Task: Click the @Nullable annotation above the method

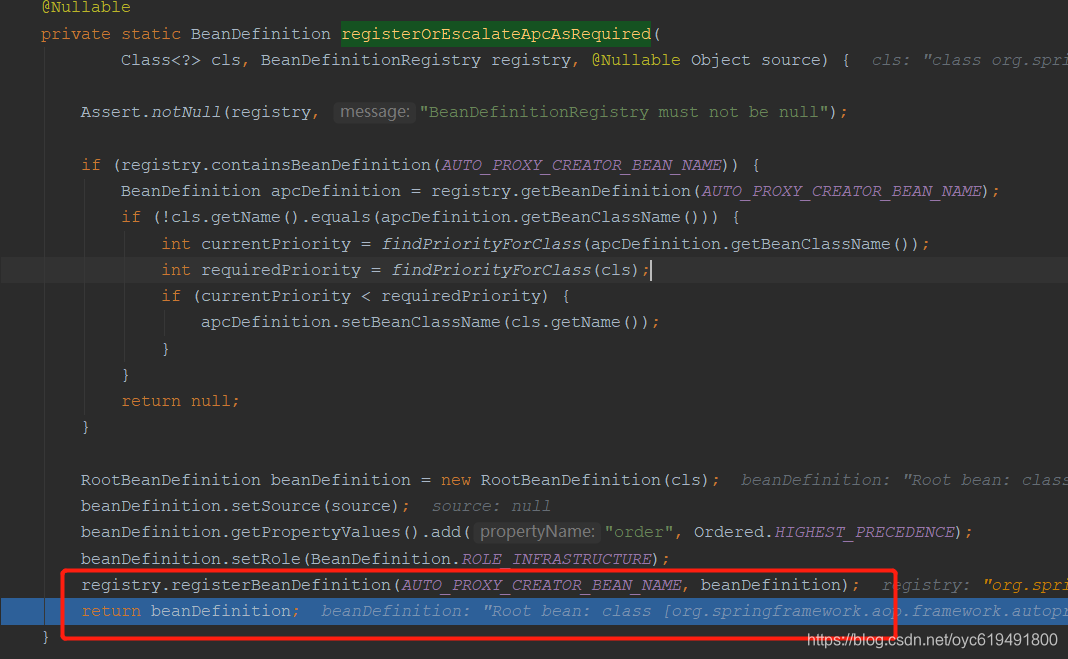Action: click(x=86, y=7)
